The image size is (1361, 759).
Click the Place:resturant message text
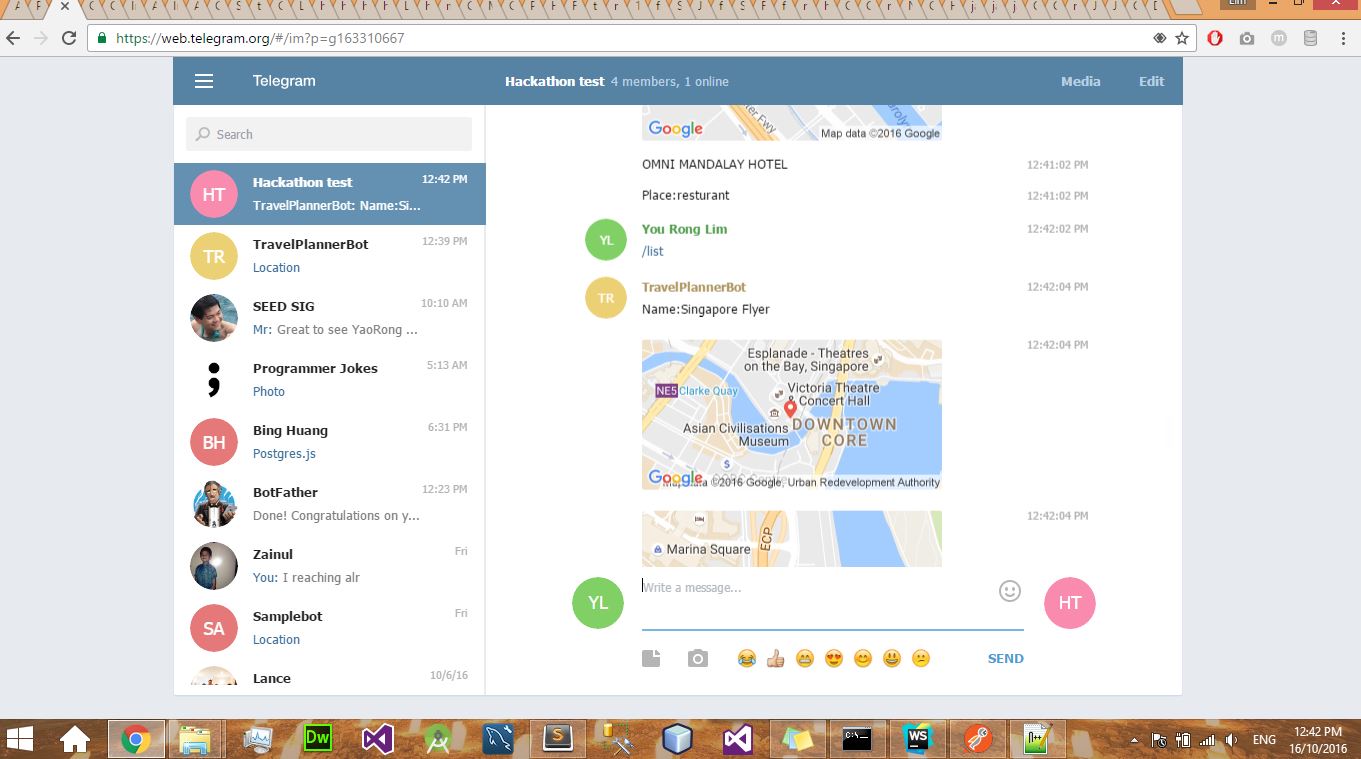coord(685,195)
